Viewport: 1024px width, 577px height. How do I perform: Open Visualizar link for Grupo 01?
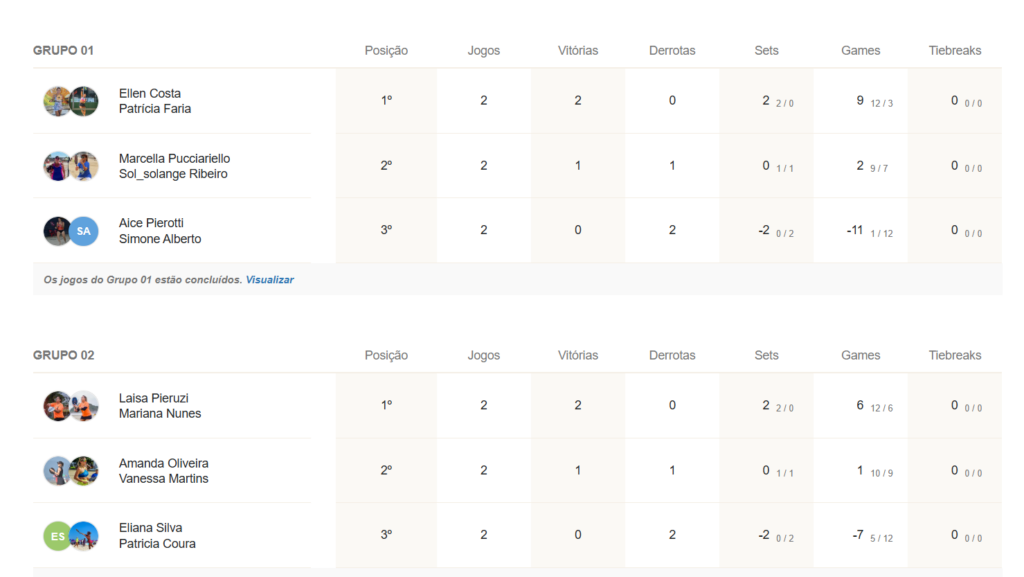[x=270, y=280]
